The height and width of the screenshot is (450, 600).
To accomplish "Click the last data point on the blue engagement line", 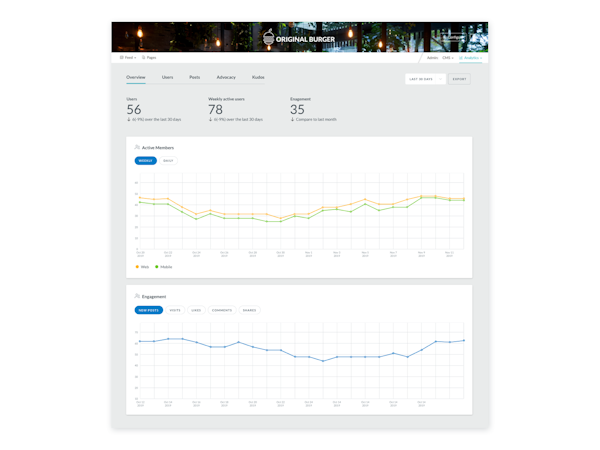I will (464, 340).
